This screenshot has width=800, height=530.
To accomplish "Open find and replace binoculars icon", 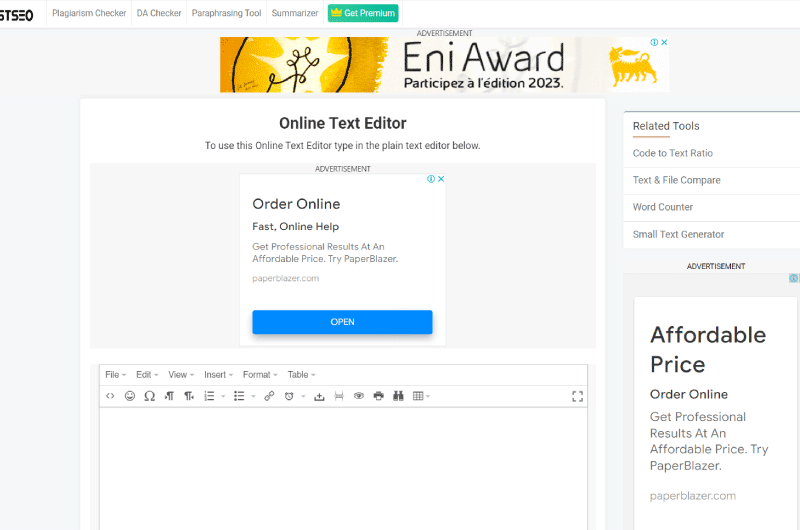I will click(397, 396).
